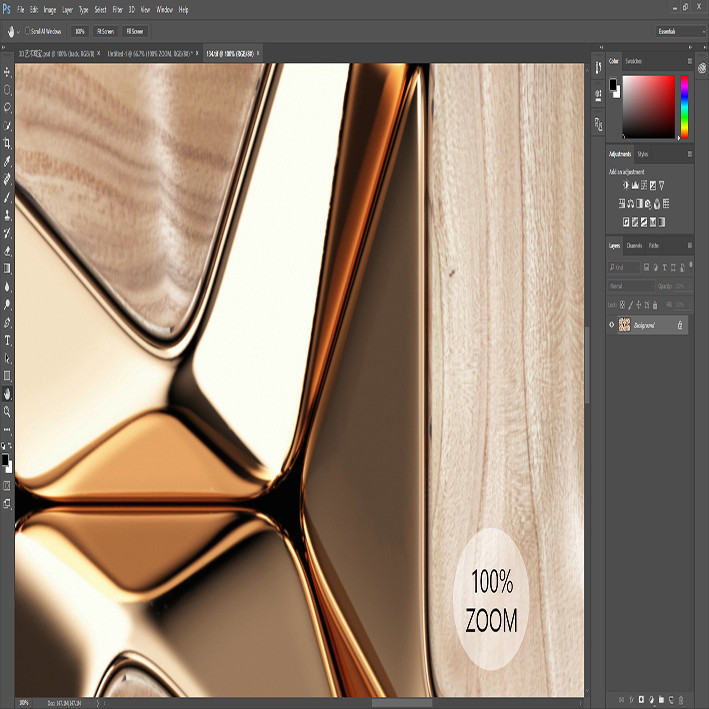
Task: Open the Image menu
Action: (50, 9)
